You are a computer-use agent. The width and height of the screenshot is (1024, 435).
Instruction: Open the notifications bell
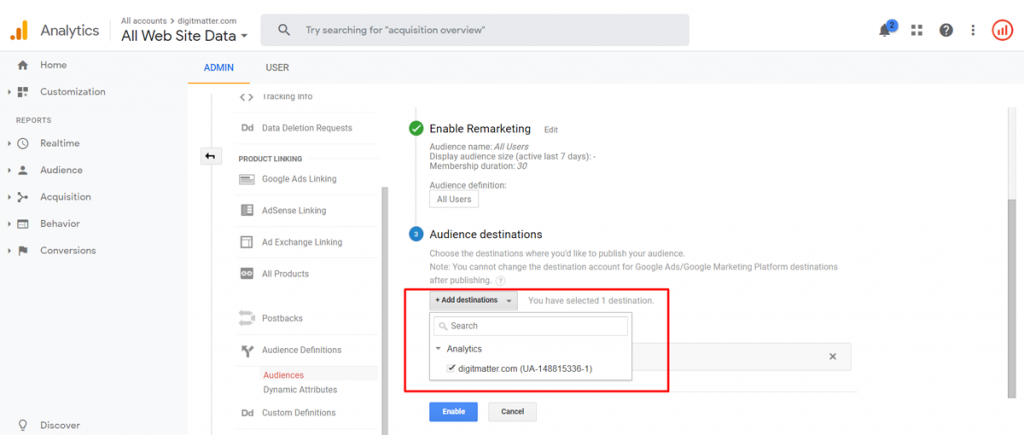pos(886,30)
